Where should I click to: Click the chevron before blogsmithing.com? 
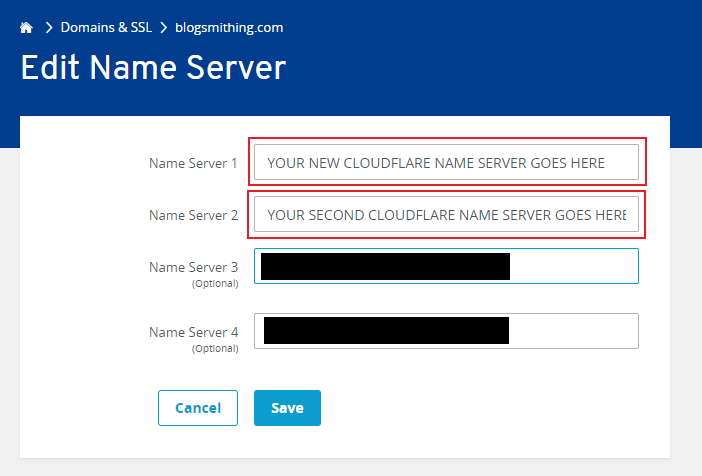point(163,28)
